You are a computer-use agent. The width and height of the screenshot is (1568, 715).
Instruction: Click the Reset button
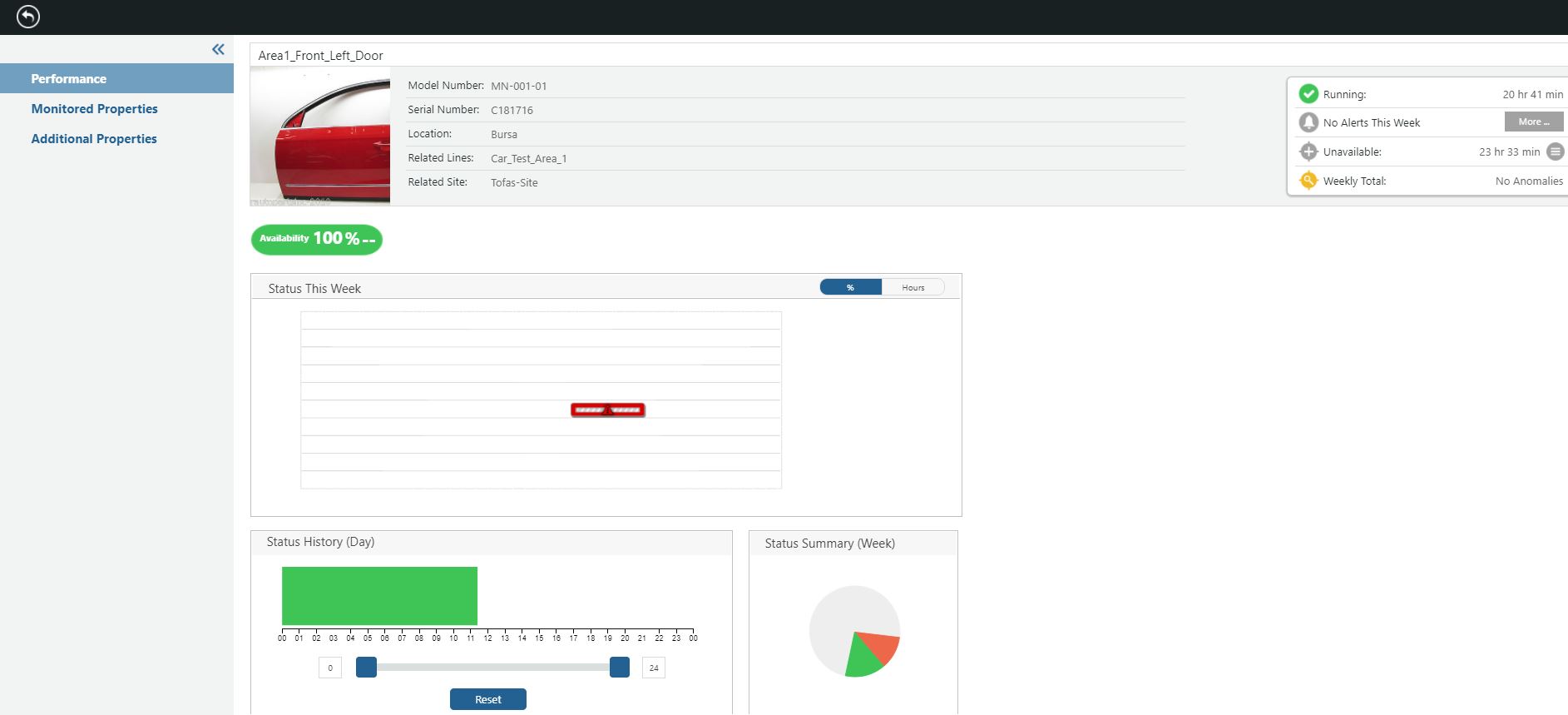[x=488, y=699]
